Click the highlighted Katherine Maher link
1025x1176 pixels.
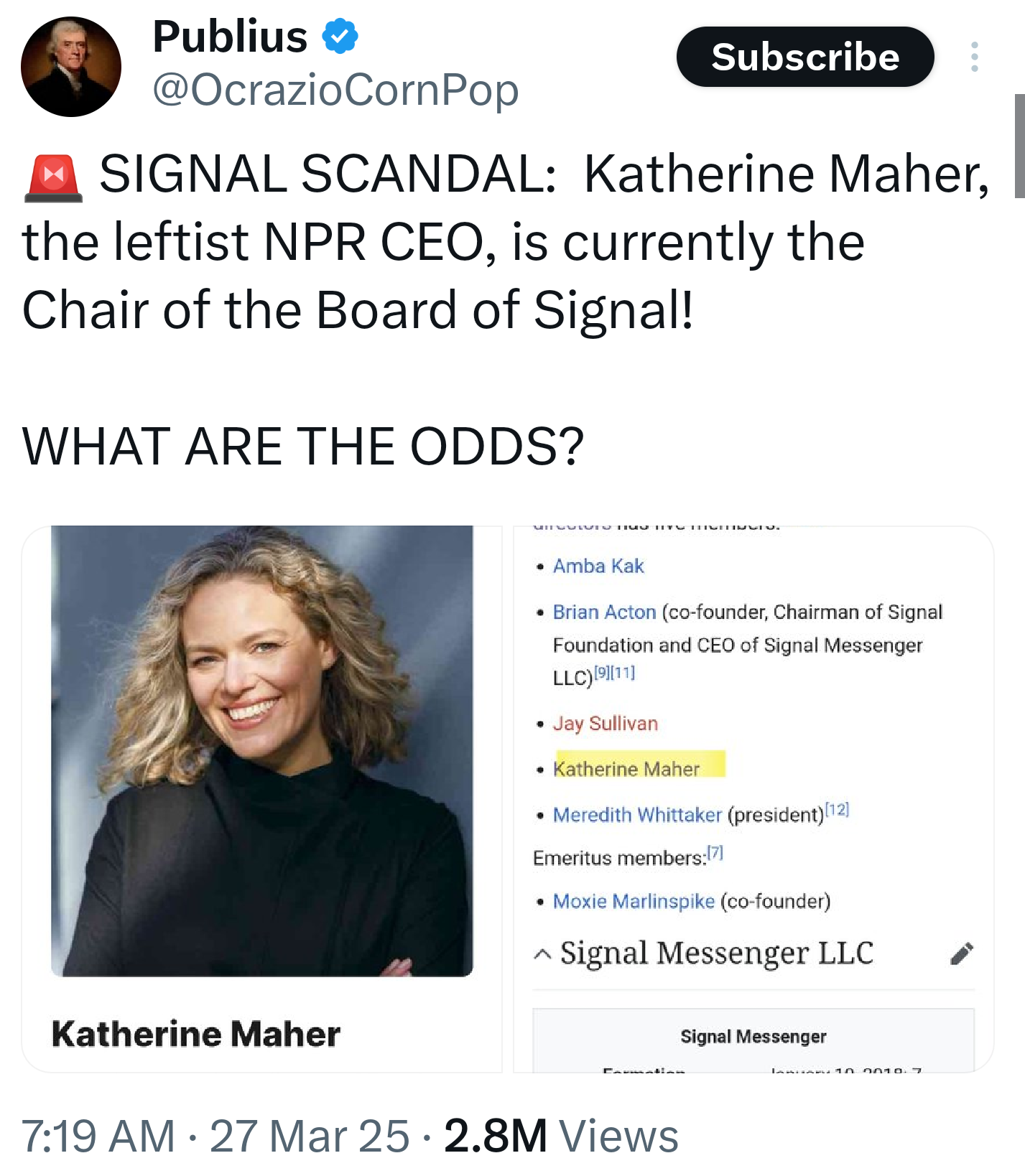(626, 769)
